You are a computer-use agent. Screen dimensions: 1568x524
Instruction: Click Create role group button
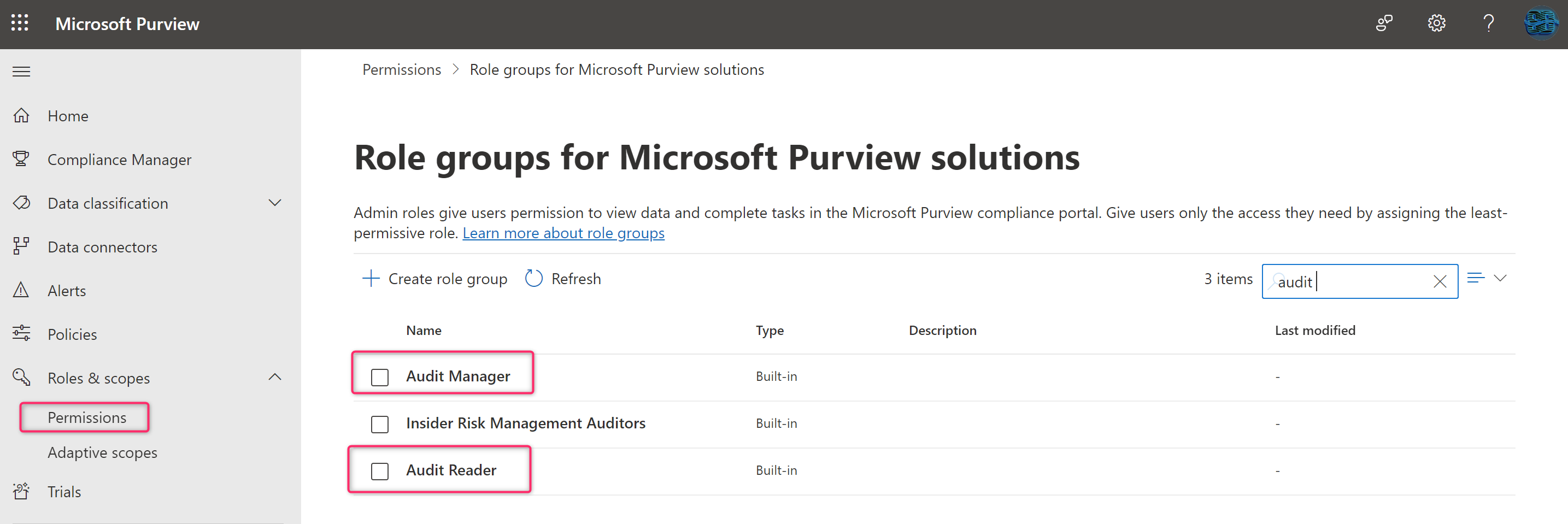(x=435, y=279)
